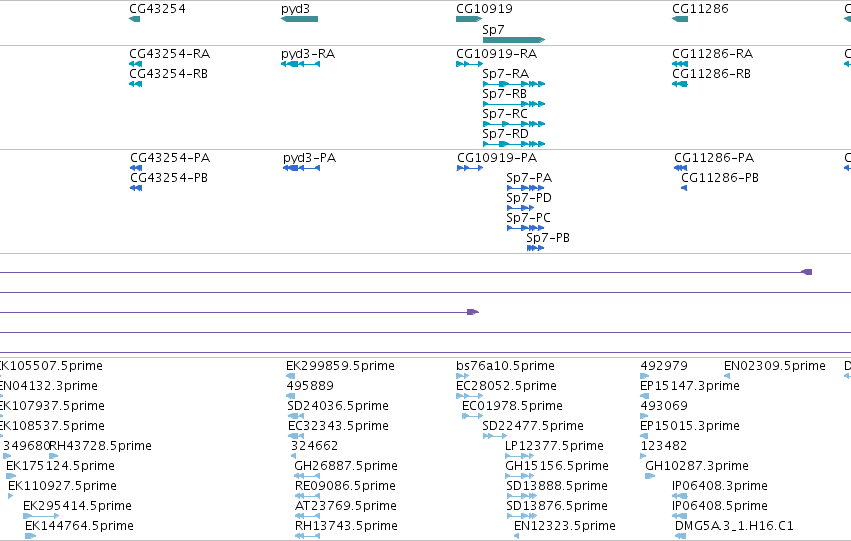
Task: Click the CG43254-RB transcript label
Action: point(168,74)
